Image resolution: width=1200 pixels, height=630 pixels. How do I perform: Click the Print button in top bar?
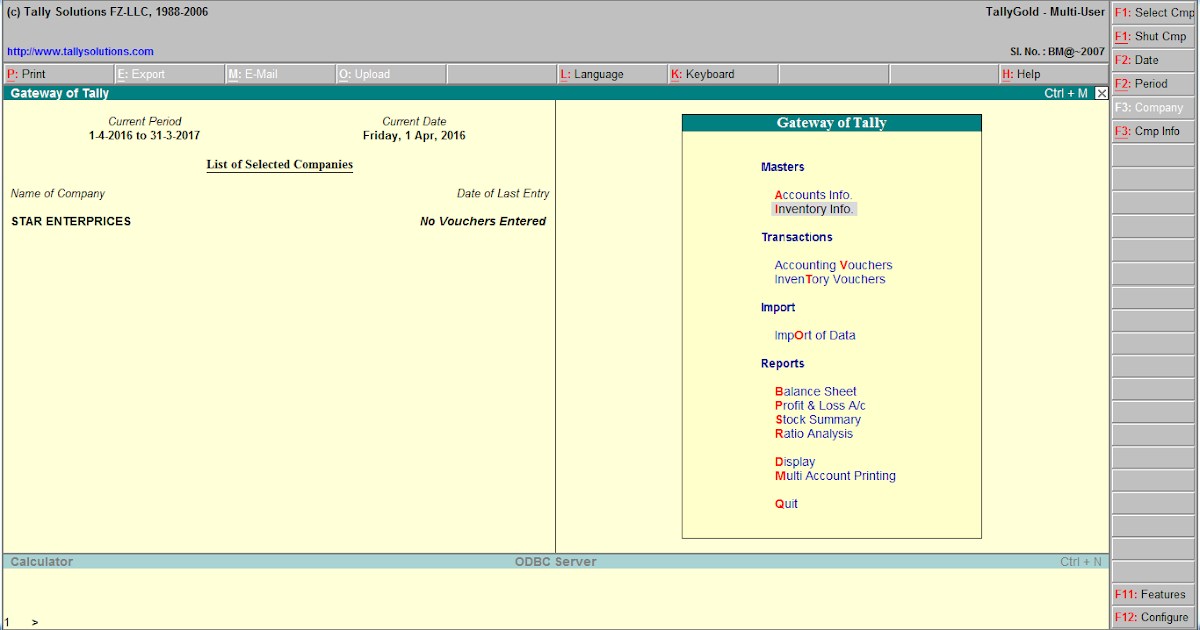click(57, 74)
